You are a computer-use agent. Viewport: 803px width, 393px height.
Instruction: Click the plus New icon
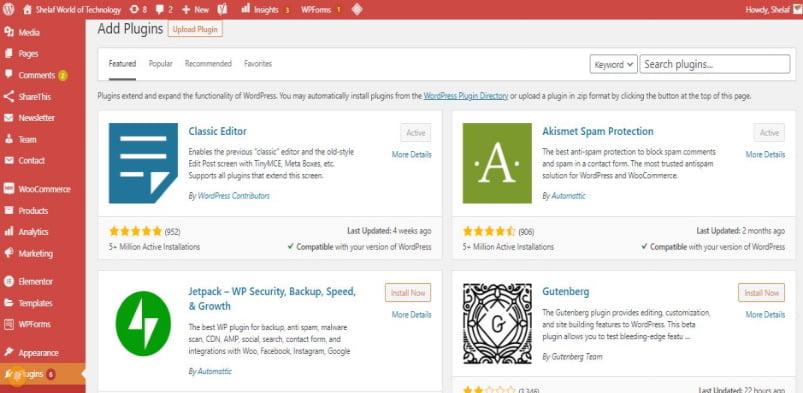pyautogui.click(x=186, y=9)
